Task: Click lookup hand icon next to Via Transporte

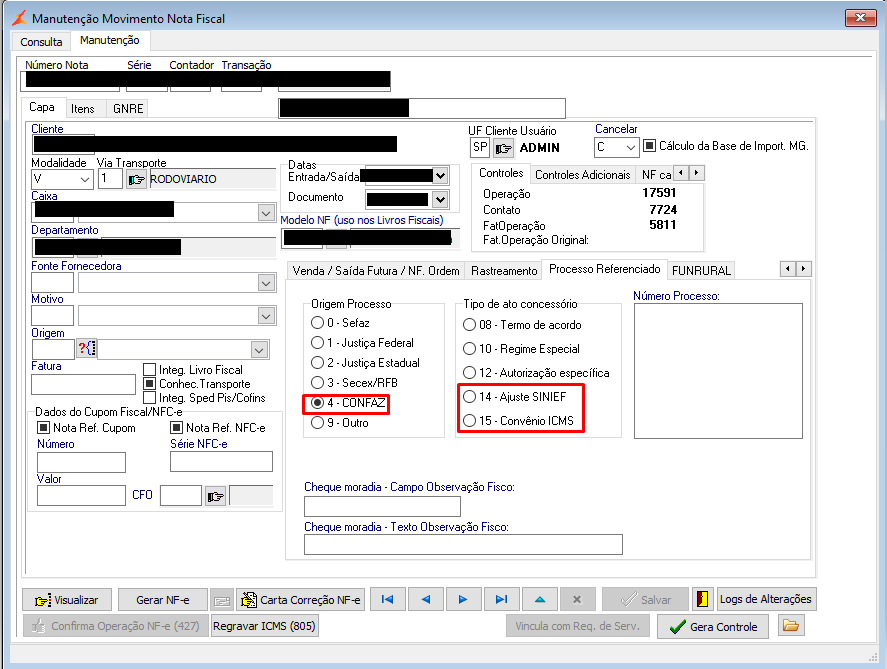Action: pos(136,179)
